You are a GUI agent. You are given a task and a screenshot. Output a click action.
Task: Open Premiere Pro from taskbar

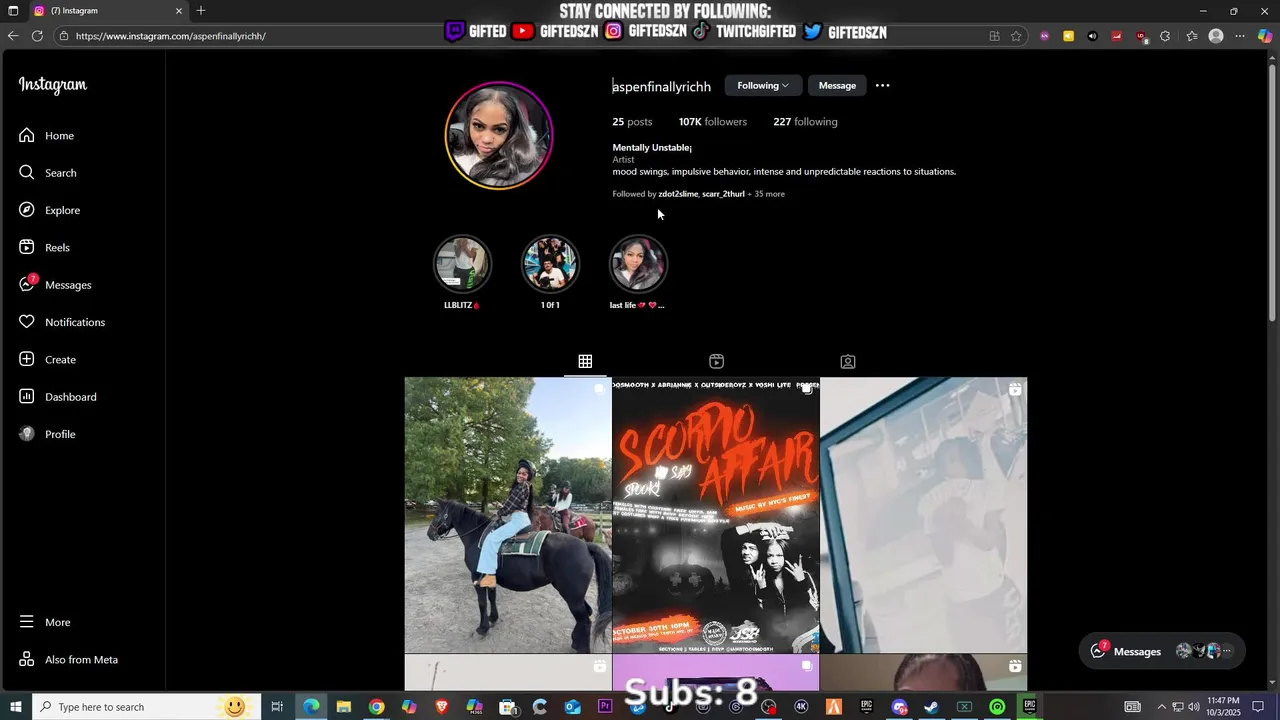click(605, 707)
